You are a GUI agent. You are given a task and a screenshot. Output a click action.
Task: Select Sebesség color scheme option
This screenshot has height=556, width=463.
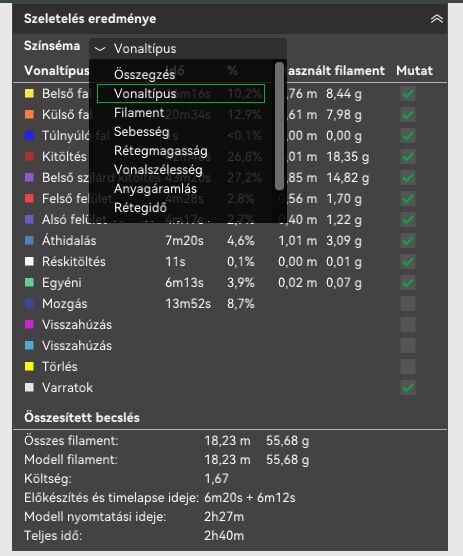point(141,132)
